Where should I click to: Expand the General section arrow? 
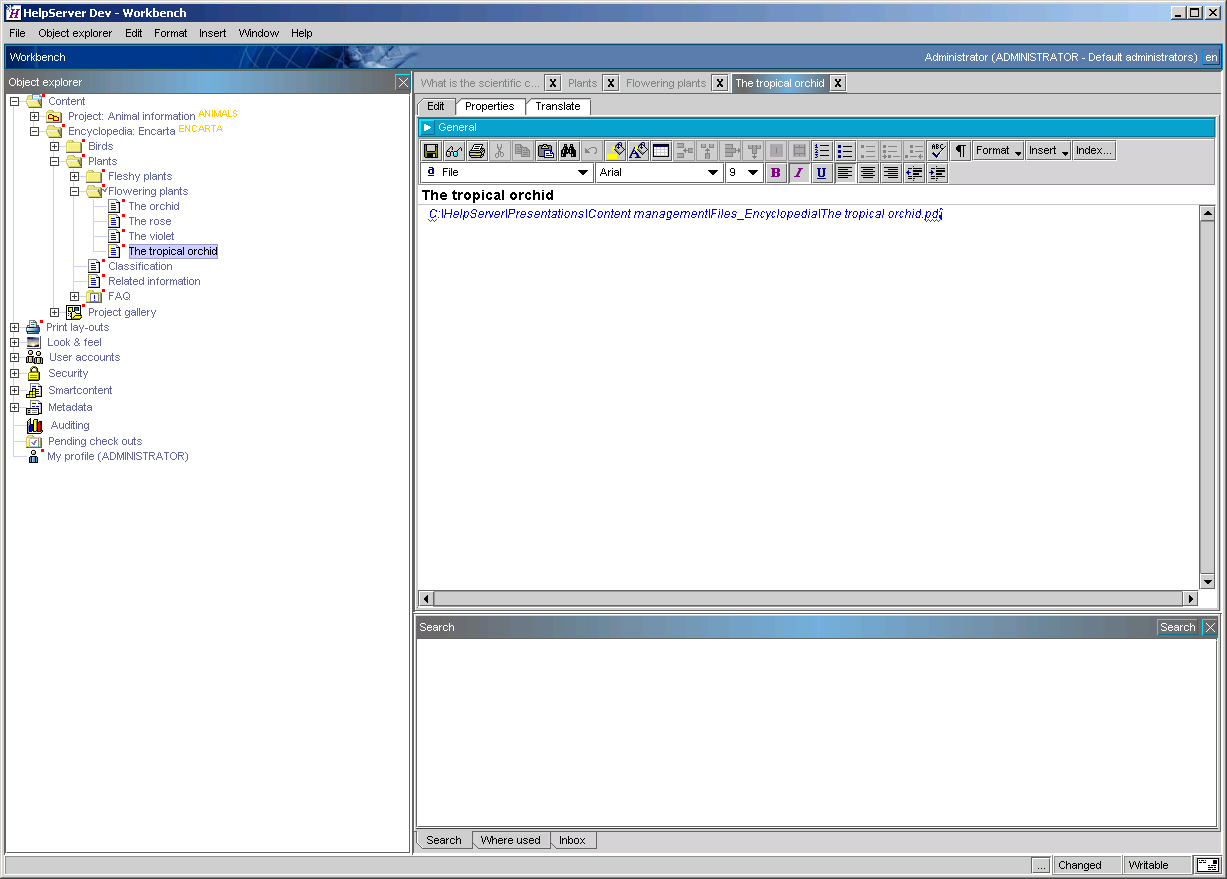pyautogui.click(x=427, y=127)
